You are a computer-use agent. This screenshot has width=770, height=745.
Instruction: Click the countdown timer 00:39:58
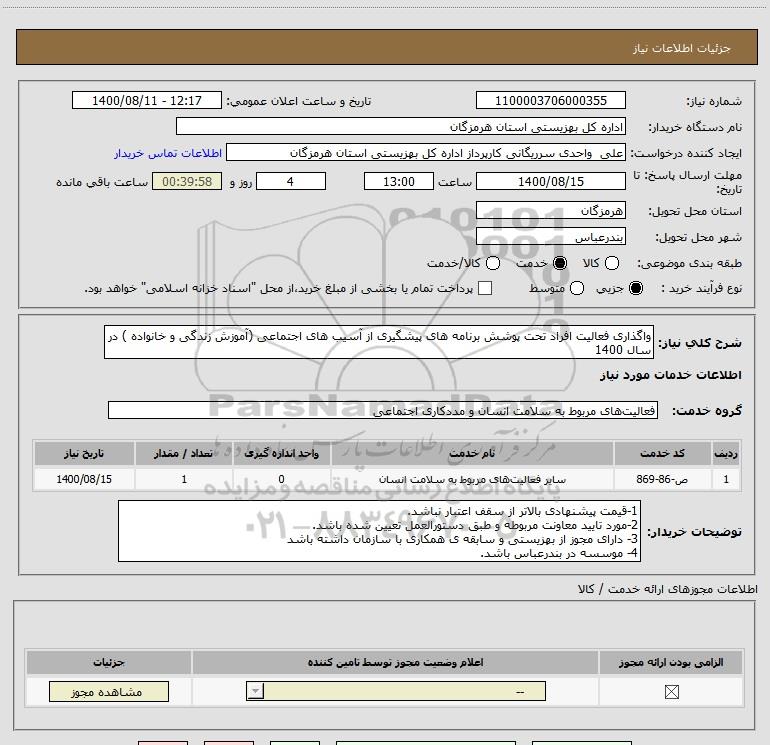point(187,181)
